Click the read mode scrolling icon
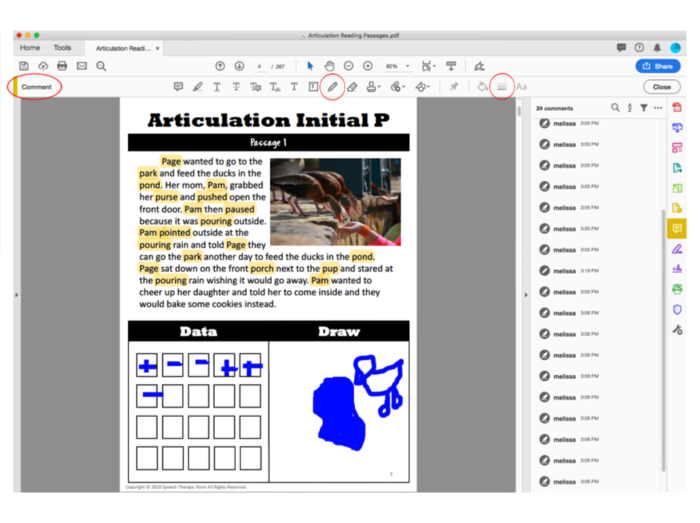This screenshot has width=700, height=523. pos(451,66)
